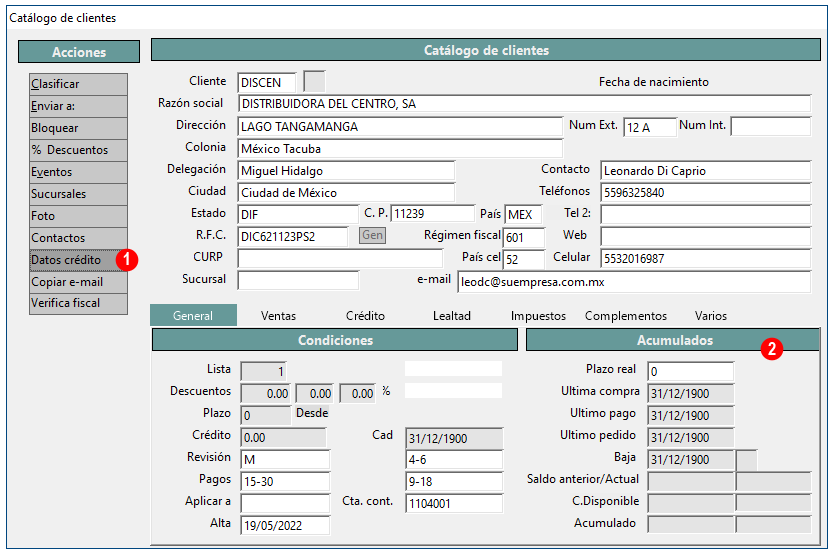
Task: Click the field containing 9-18
Action: coord(454,482)
